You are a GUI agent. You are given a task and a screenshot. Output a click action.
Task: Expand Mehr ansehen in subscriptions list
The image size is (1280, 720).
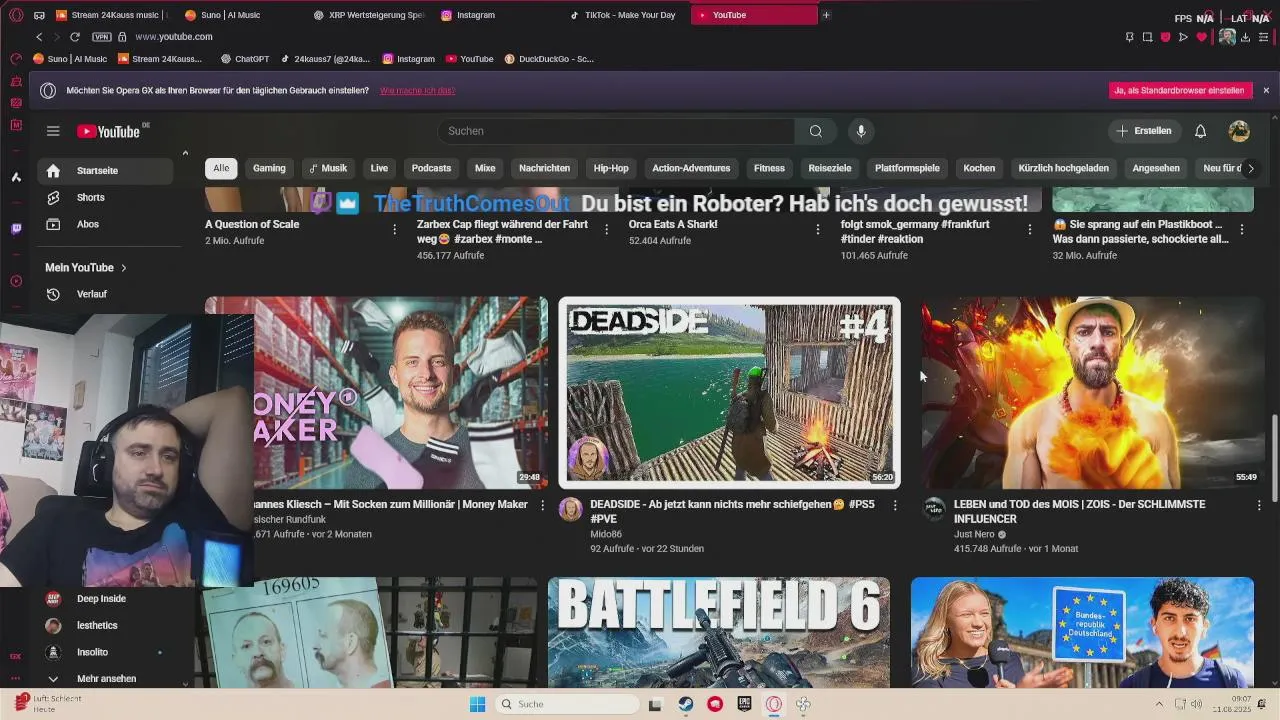105,678
